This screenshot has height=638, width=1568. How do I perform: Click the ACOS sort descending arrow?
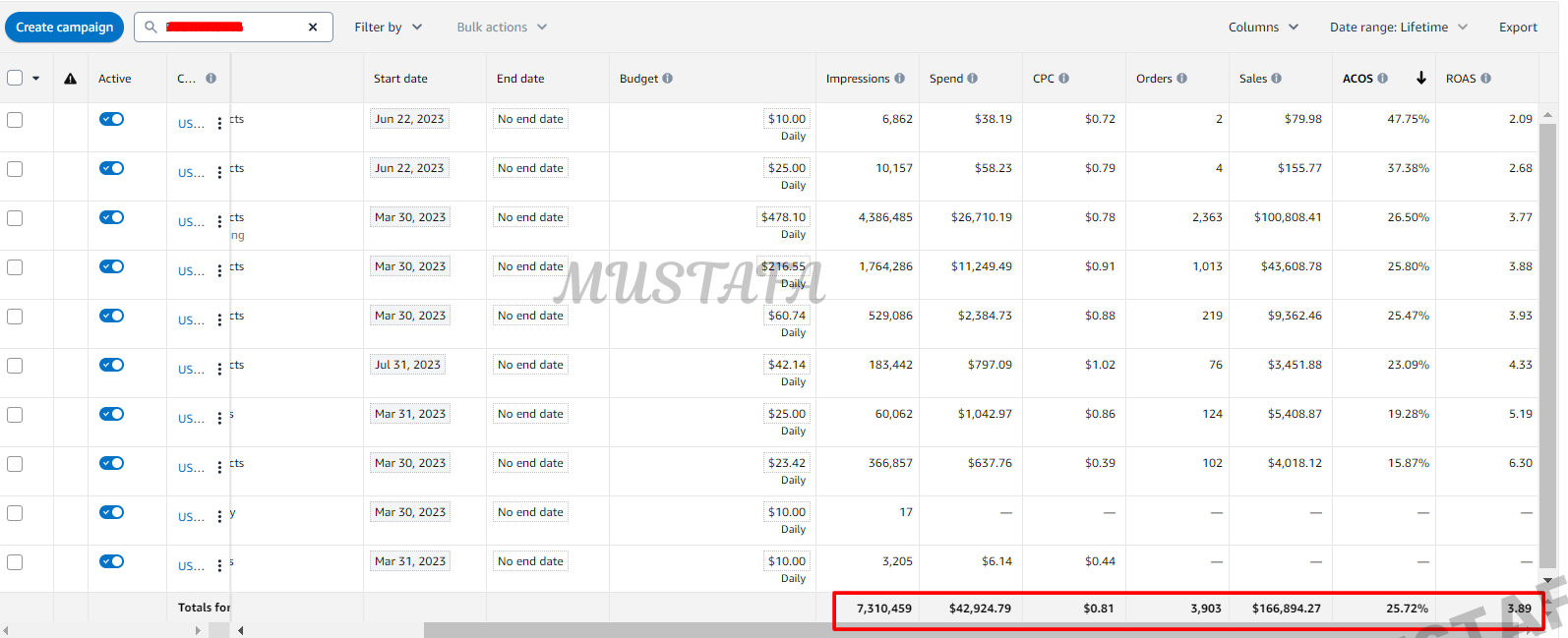tap(1421, 79)
